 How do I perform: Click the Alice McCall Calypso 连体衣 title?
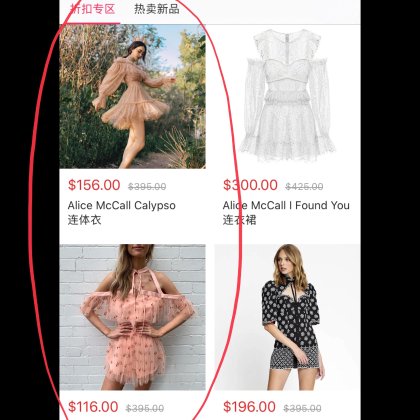[x=122, y=212]
